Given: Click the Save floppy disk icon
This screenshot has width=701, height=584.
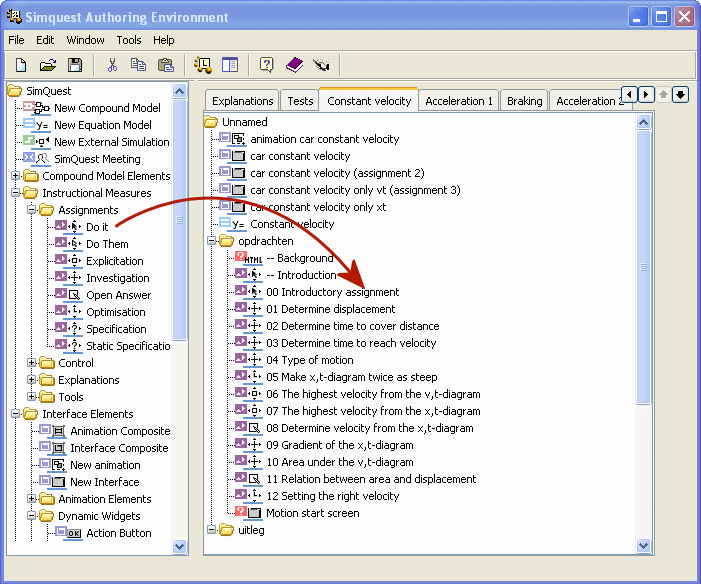Looking at the screenshot, I should point(75,65).
